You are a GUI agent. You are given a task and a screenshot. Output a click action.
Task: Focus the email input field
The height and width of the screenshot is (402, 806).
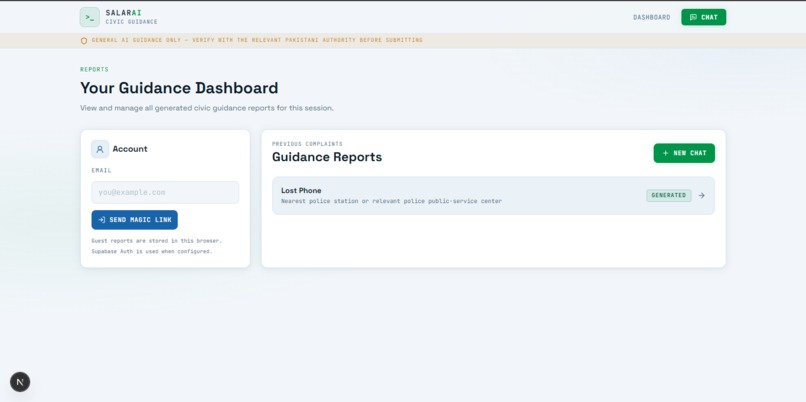point(165,192)
